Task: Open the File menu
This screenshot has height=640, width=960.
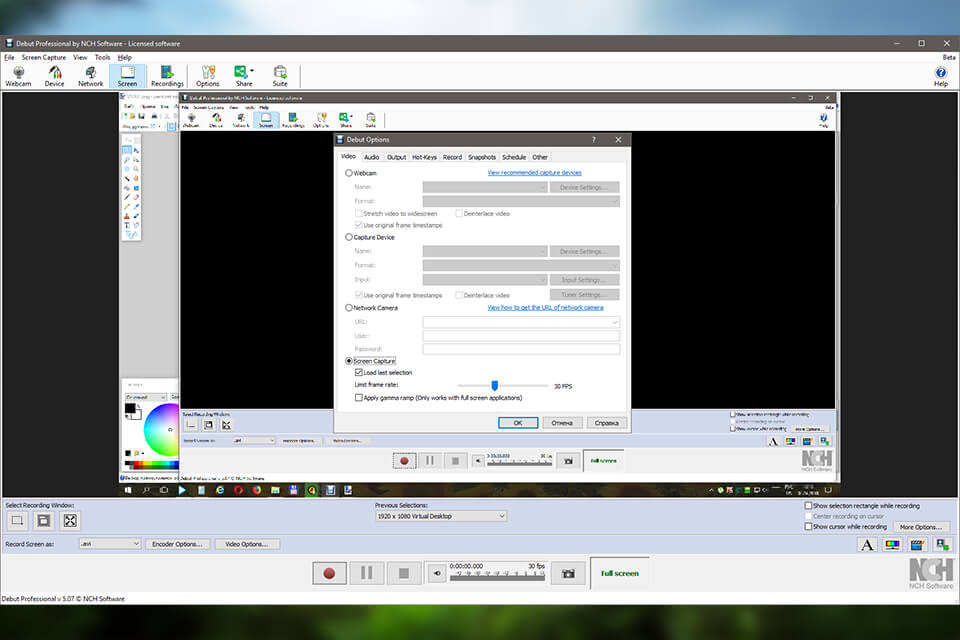Action: tap(9, 58)
